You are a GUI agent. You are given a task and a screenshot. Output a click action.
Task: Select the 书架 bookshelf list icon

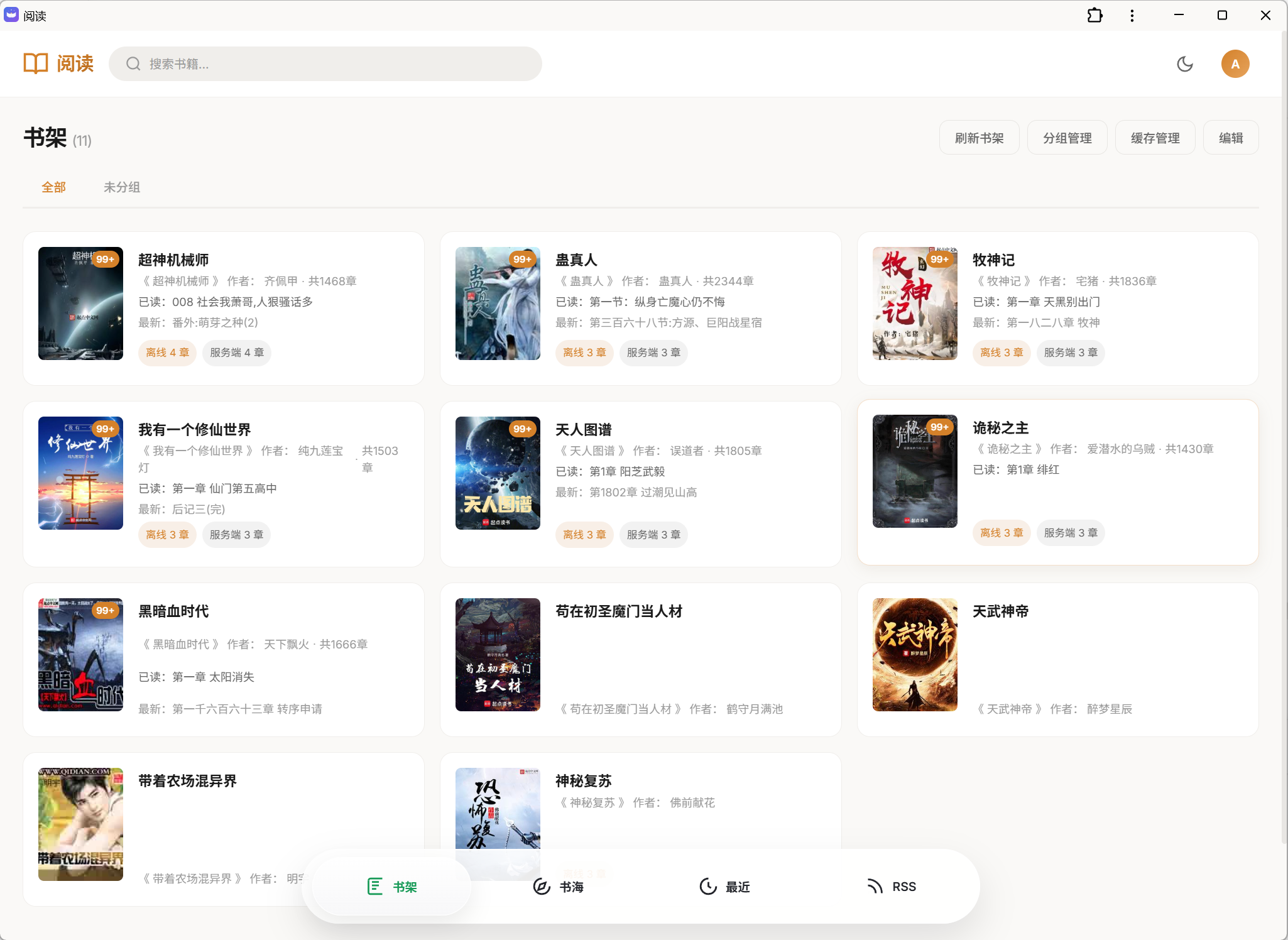pos(374,886)
